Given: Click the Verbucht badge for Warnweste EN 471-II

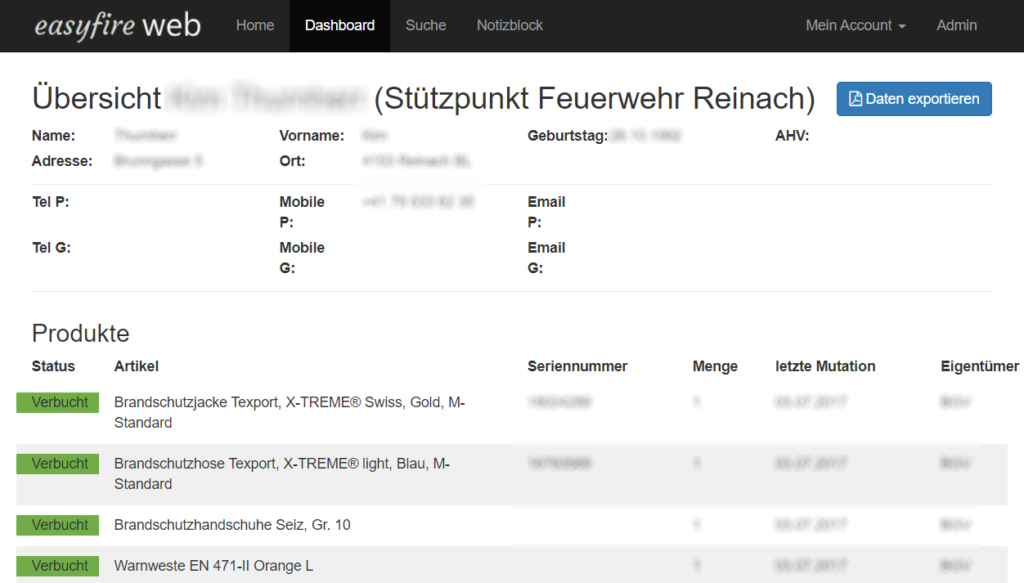Looking at the screenshot, I should pyautogui.click(x=58, y=565).
